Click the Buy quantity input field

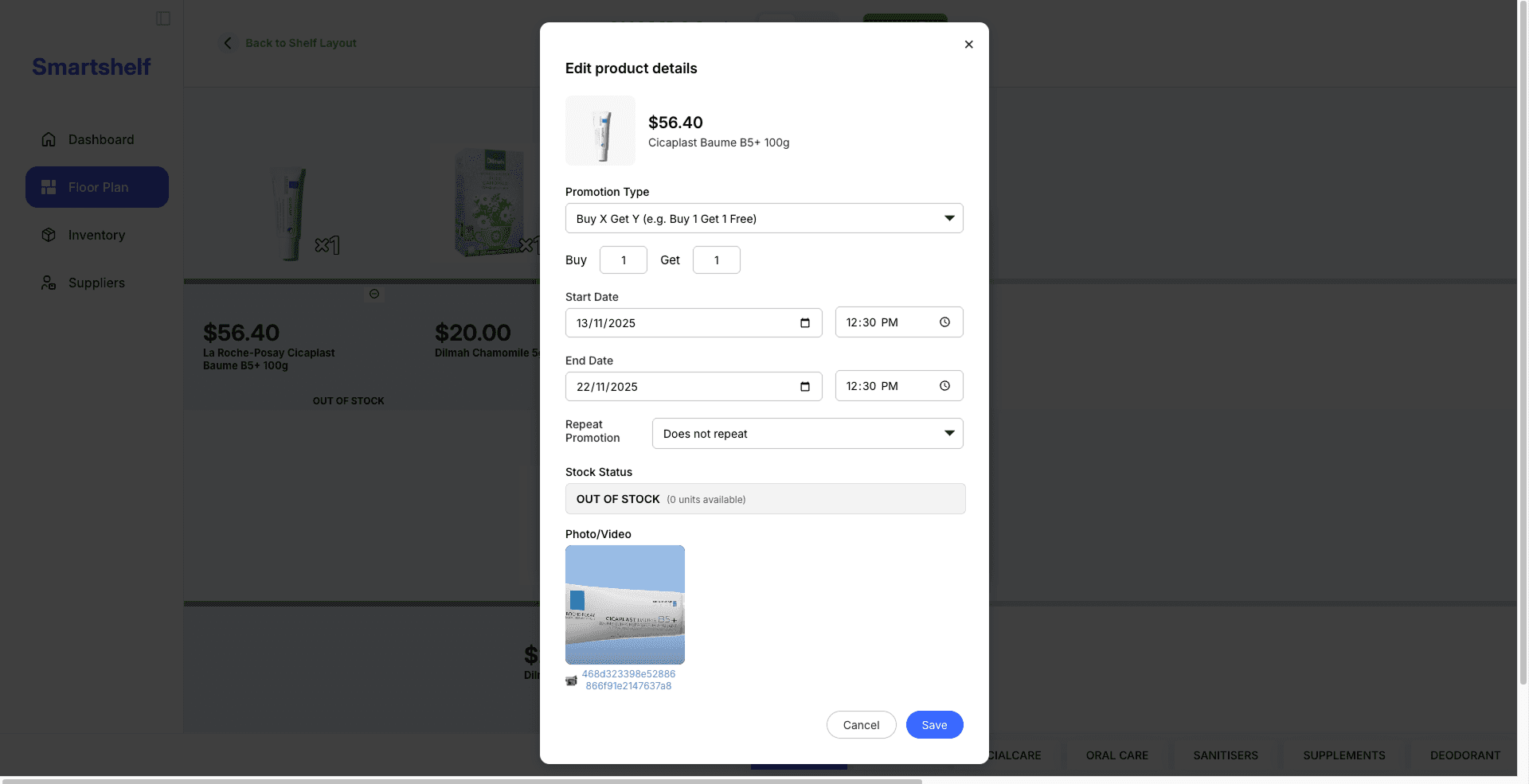[x=624, y=260]
